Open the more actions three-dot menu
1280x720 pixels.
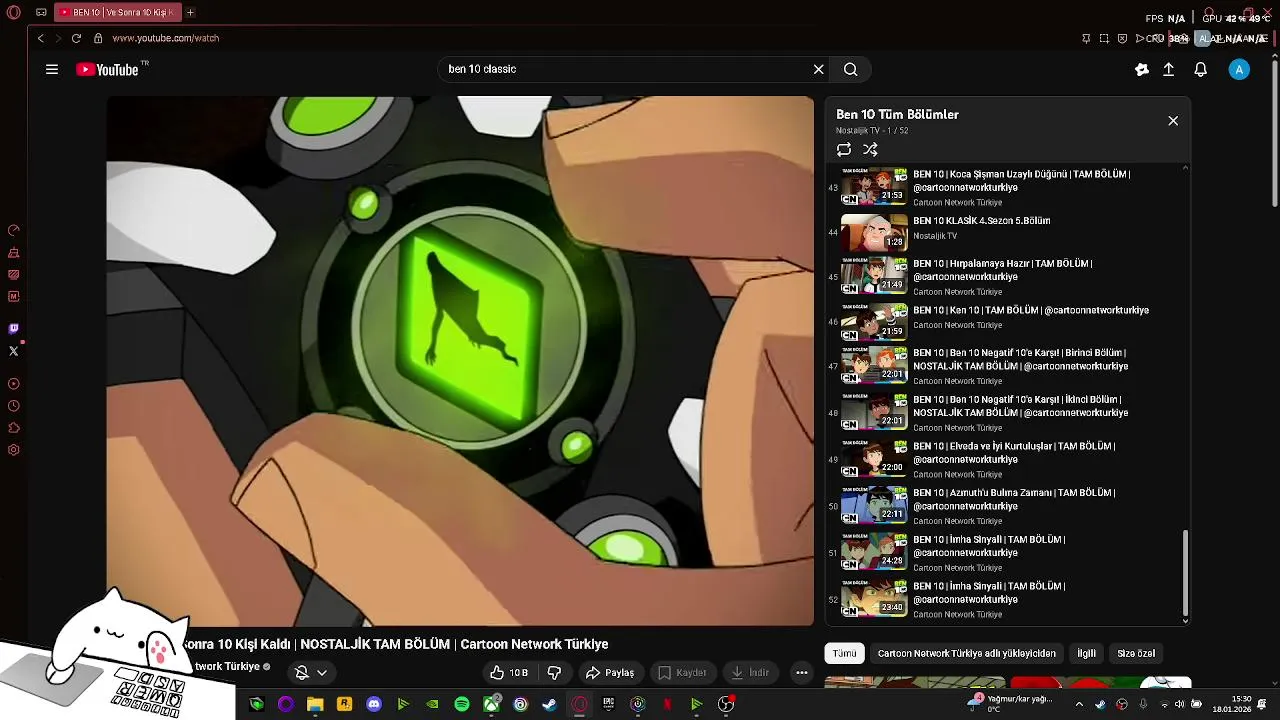point(802,673)
